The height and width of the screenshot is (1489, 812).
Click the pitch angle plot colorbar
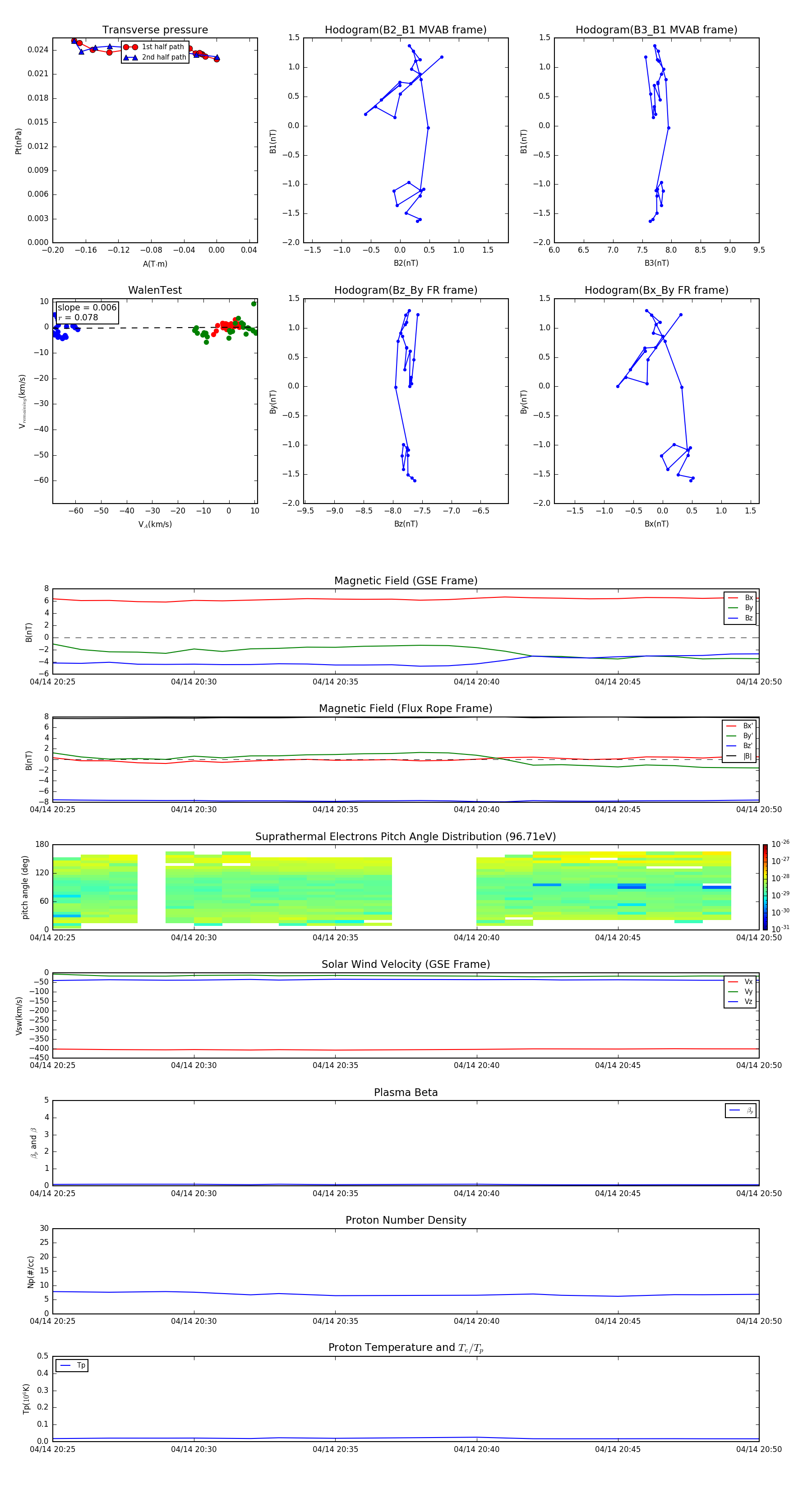pos(765,887)
